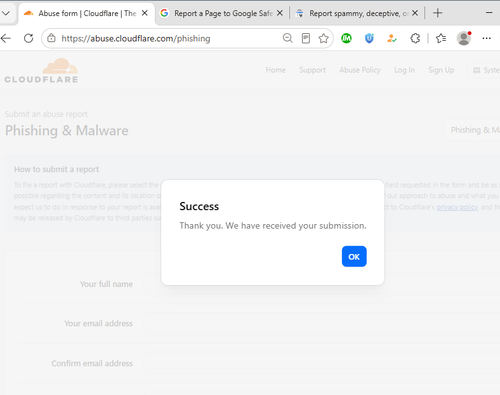
Task: Click 'Thank you. We have received your submission.' text
Action: (273, 226)
